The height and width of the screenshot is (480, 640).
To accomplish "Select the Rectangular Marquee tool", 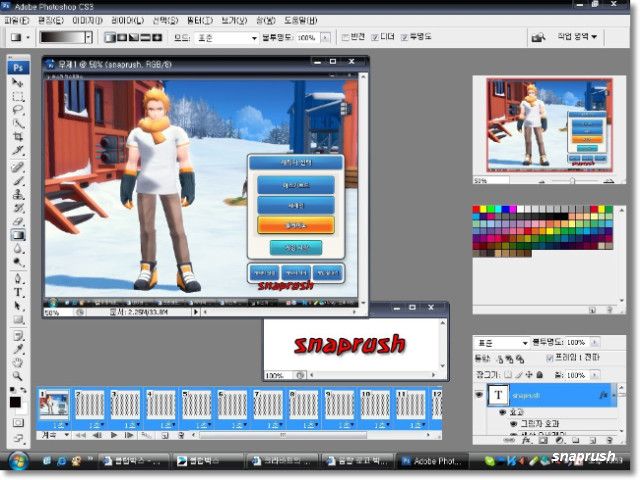I will [18, 97].
